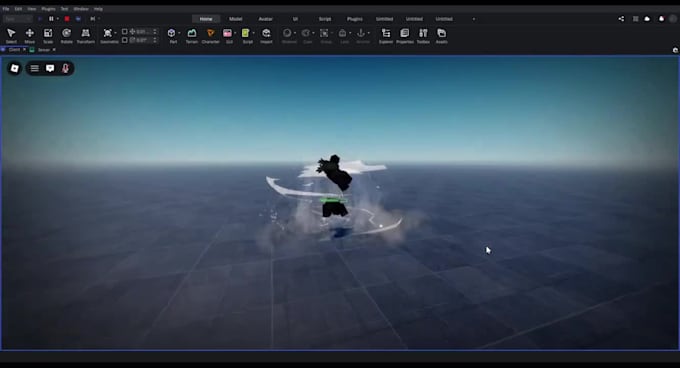Click the Geometric mode icon

(108, 33)
